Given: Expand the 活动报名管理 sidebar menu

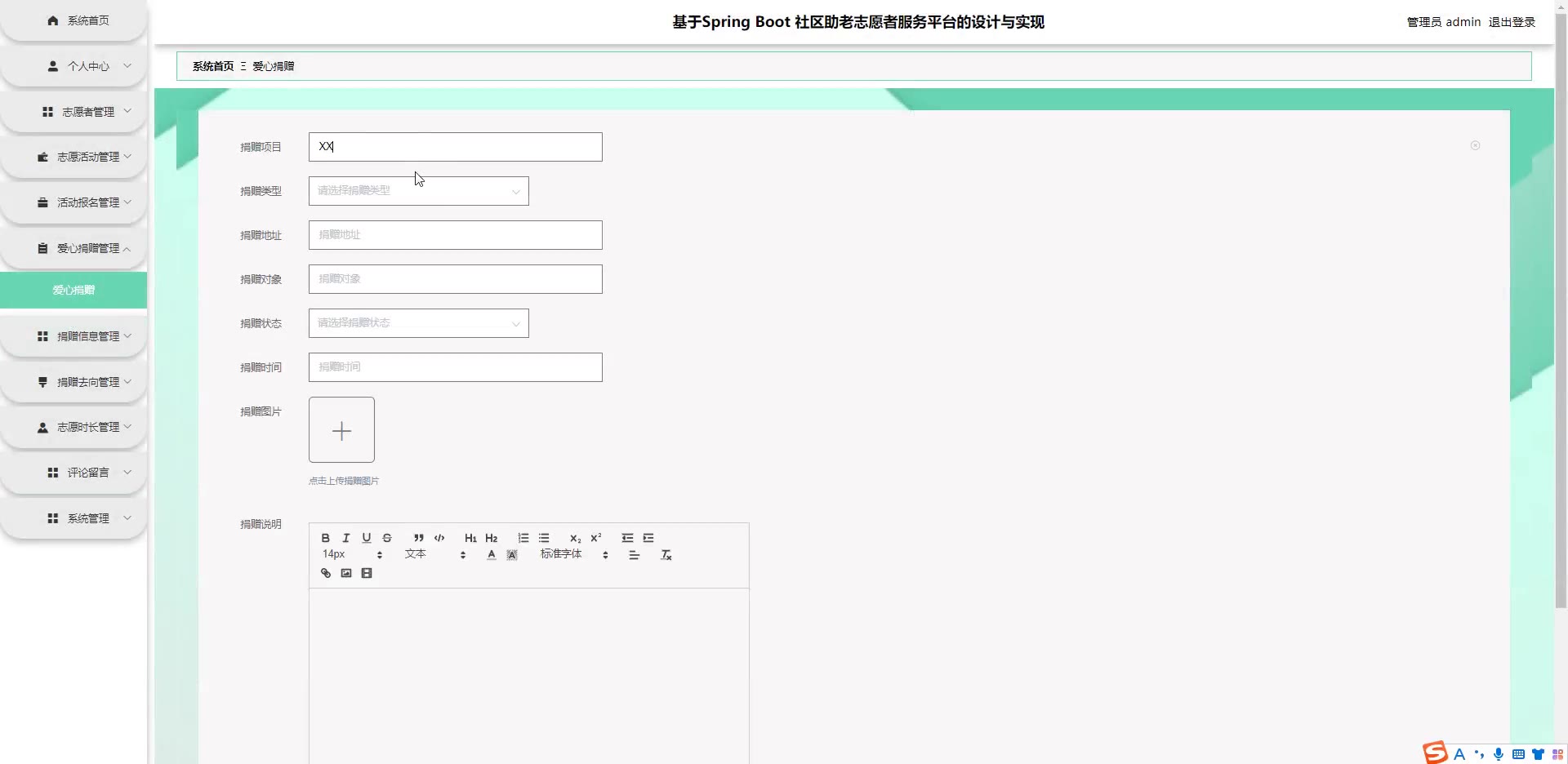Looking at the screenshot, I should pos(73,202).
